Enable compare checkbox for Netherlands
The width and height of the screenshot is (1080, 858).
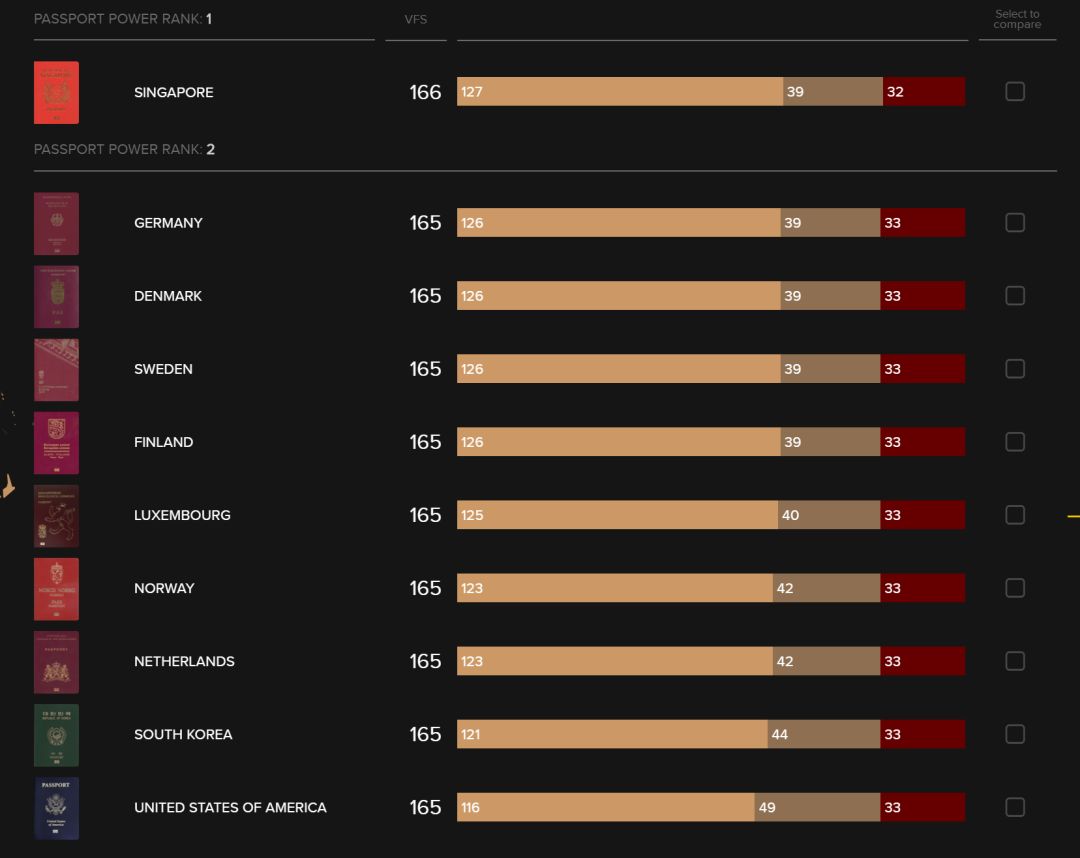coord(1015,661)
